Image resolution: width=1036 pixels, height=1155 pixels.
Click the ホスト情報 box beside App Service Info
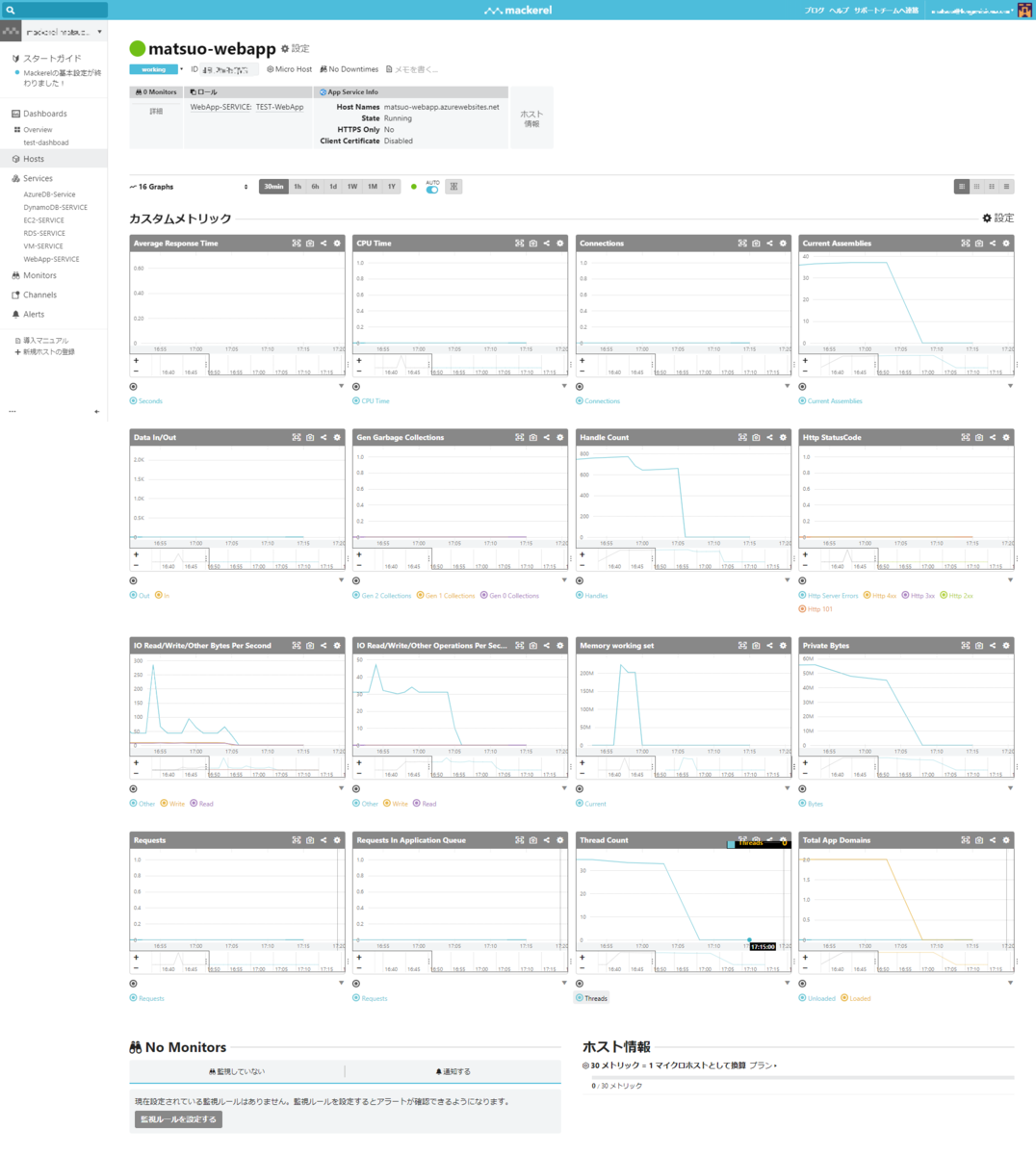pos(531,118)
